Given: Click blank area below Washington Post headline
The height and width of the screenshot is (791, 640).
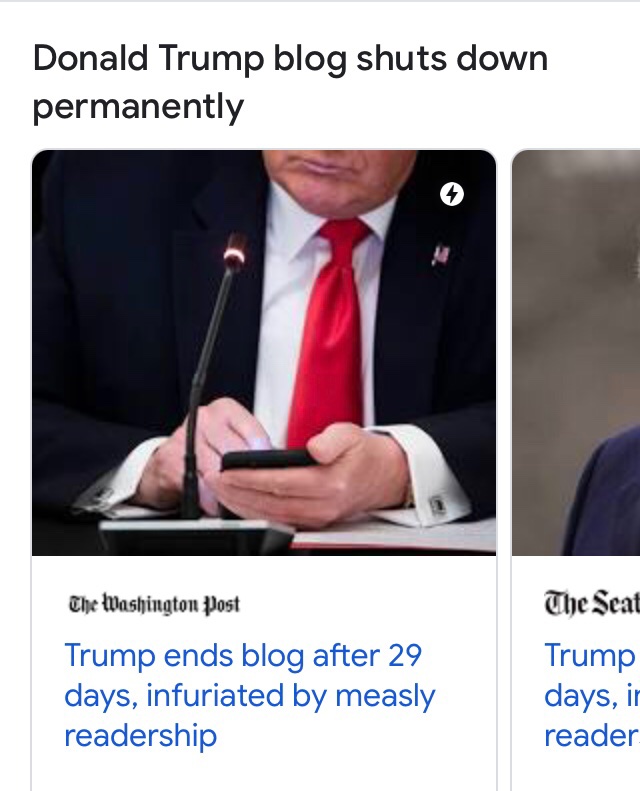Looking at the screenshot, I should pos(264,772).
